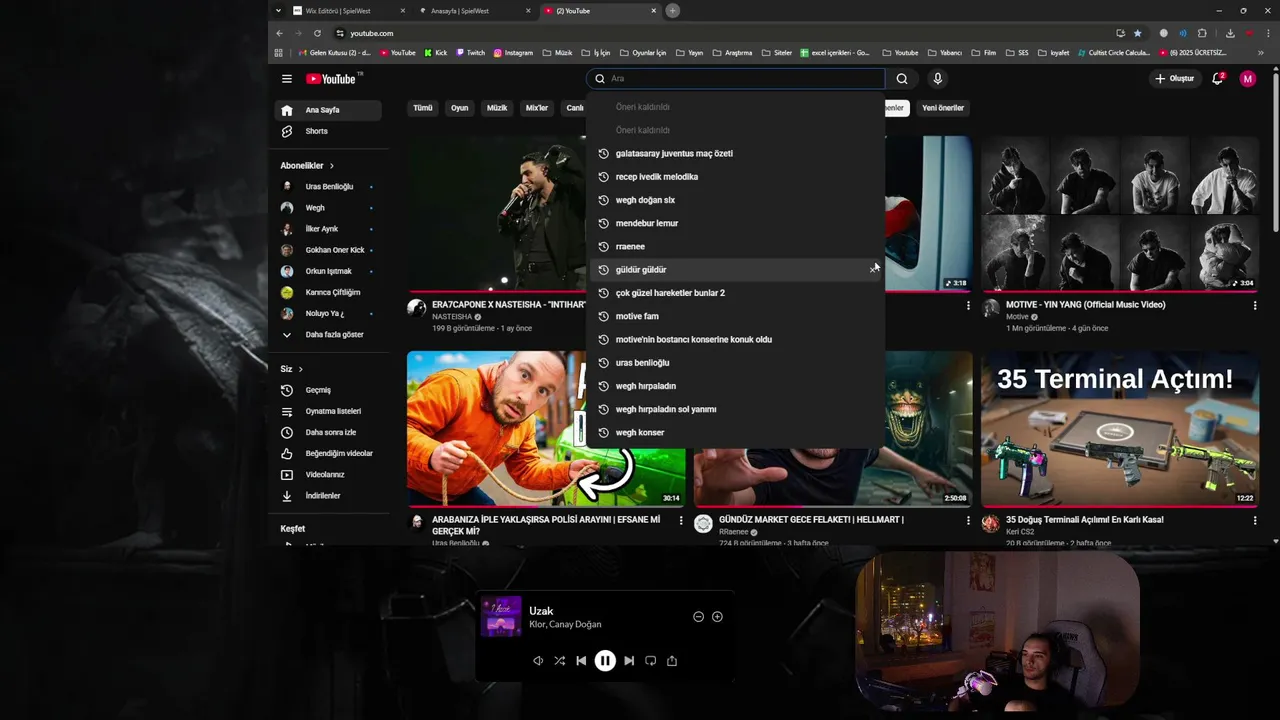Pick suggestion mendebur lemur
Image resolution: width=1280 pixels, height=720 pixels.
point(735,223)
